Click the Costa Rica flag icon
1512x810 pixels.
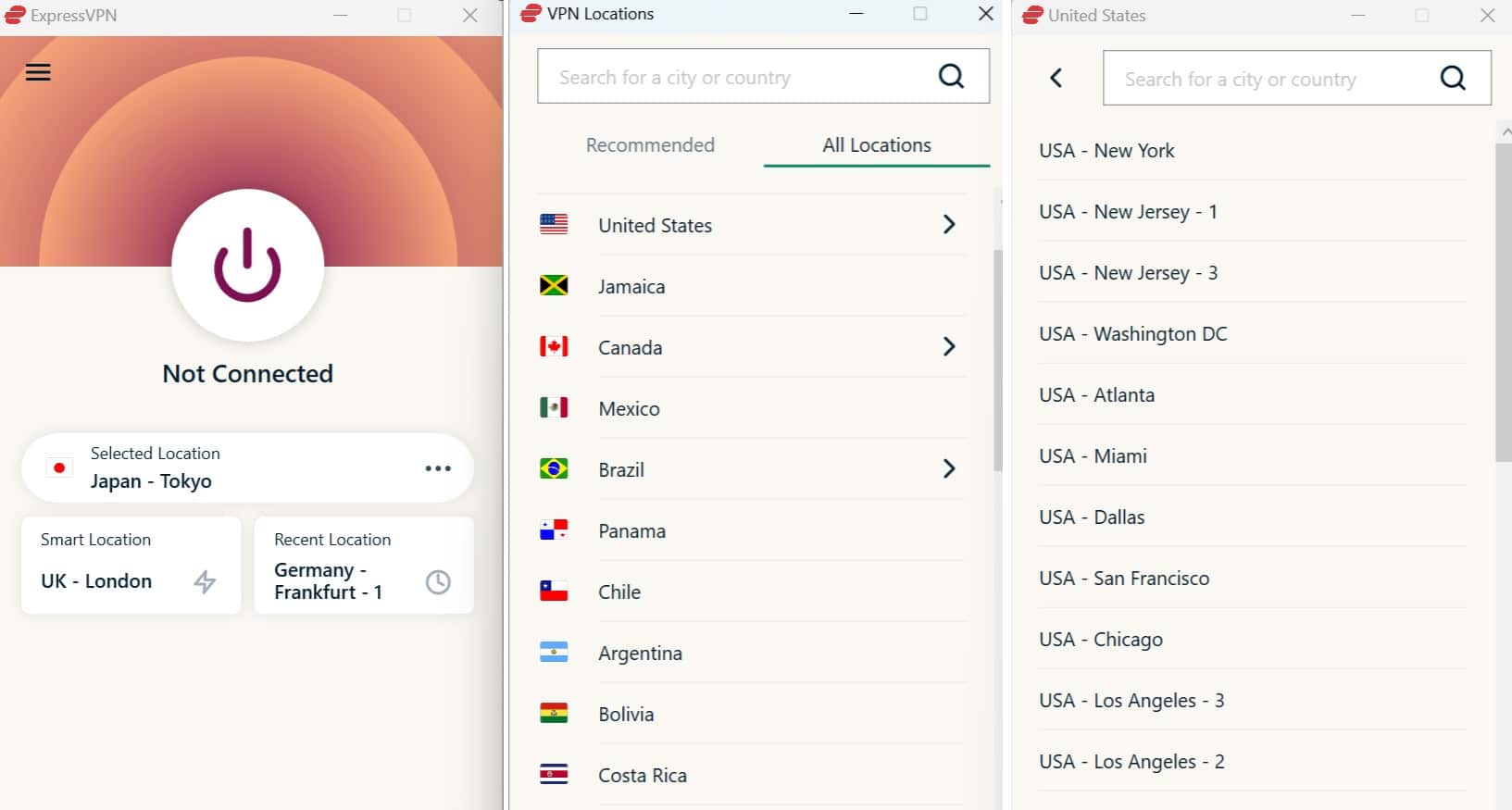(x=554, y=774)
